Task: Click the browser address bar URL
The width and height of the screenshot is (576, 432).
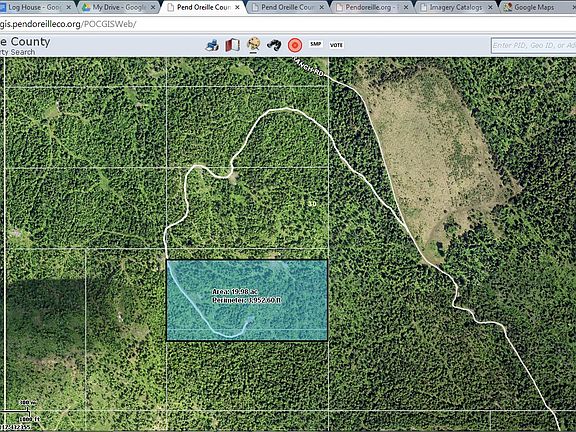Action: (x=68, y=24)
